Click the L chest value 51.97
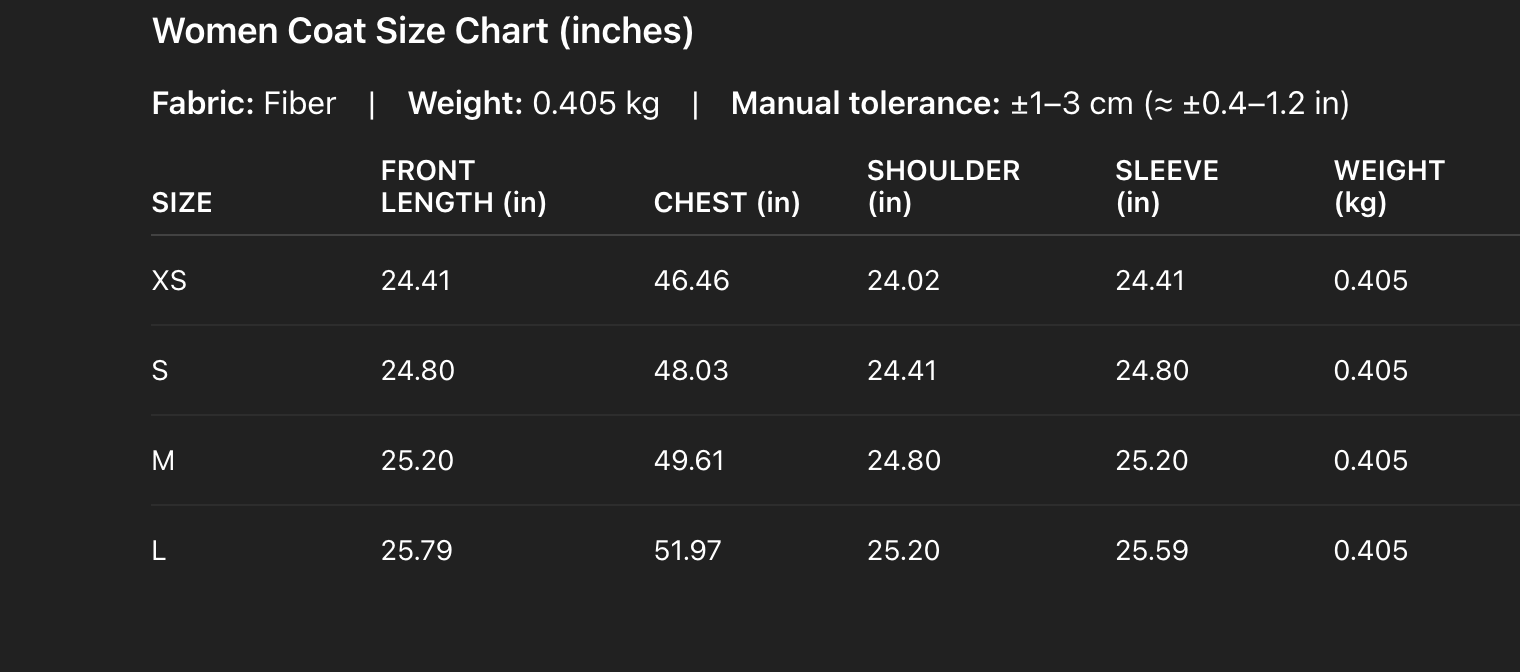Screen dimensions: 1520x672 pos(687,551)
